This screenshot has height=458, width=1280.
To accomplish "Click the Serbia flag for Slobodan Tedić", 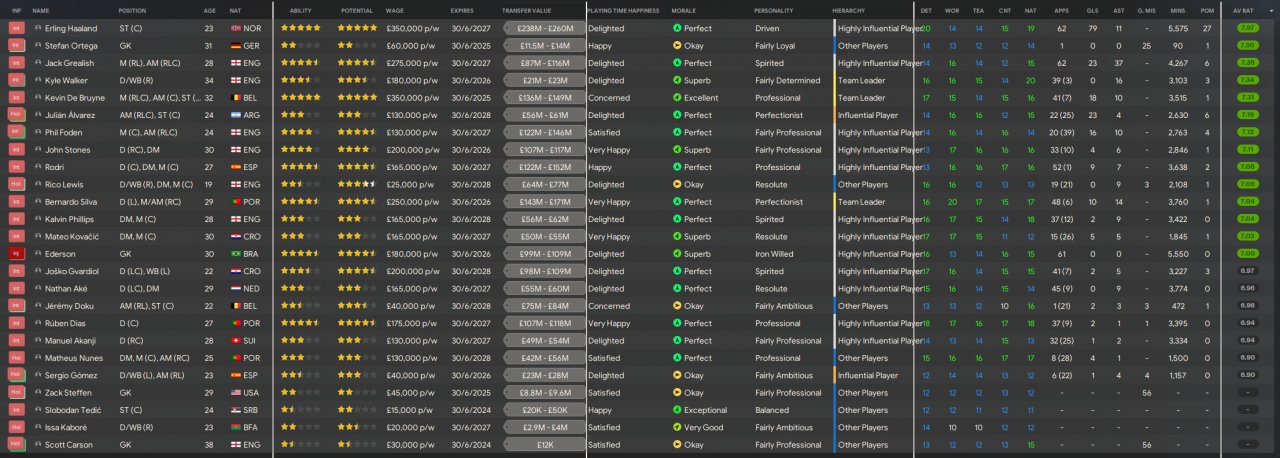I will pos(236,410).
